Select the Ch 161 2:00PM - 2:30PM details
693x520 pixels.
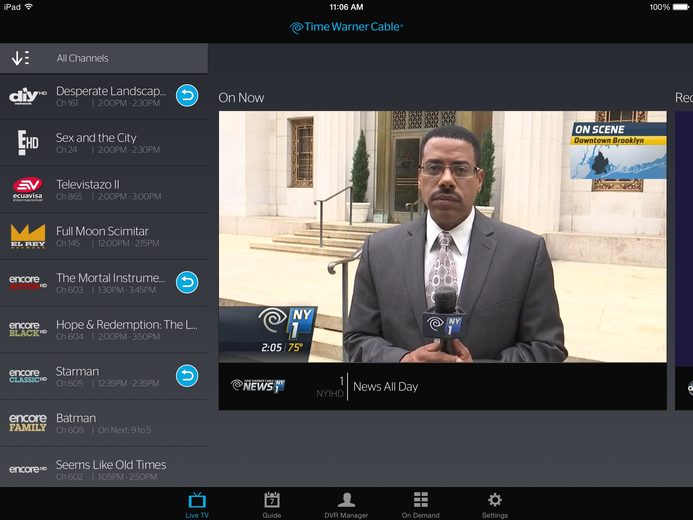click(x=108, y=103)
